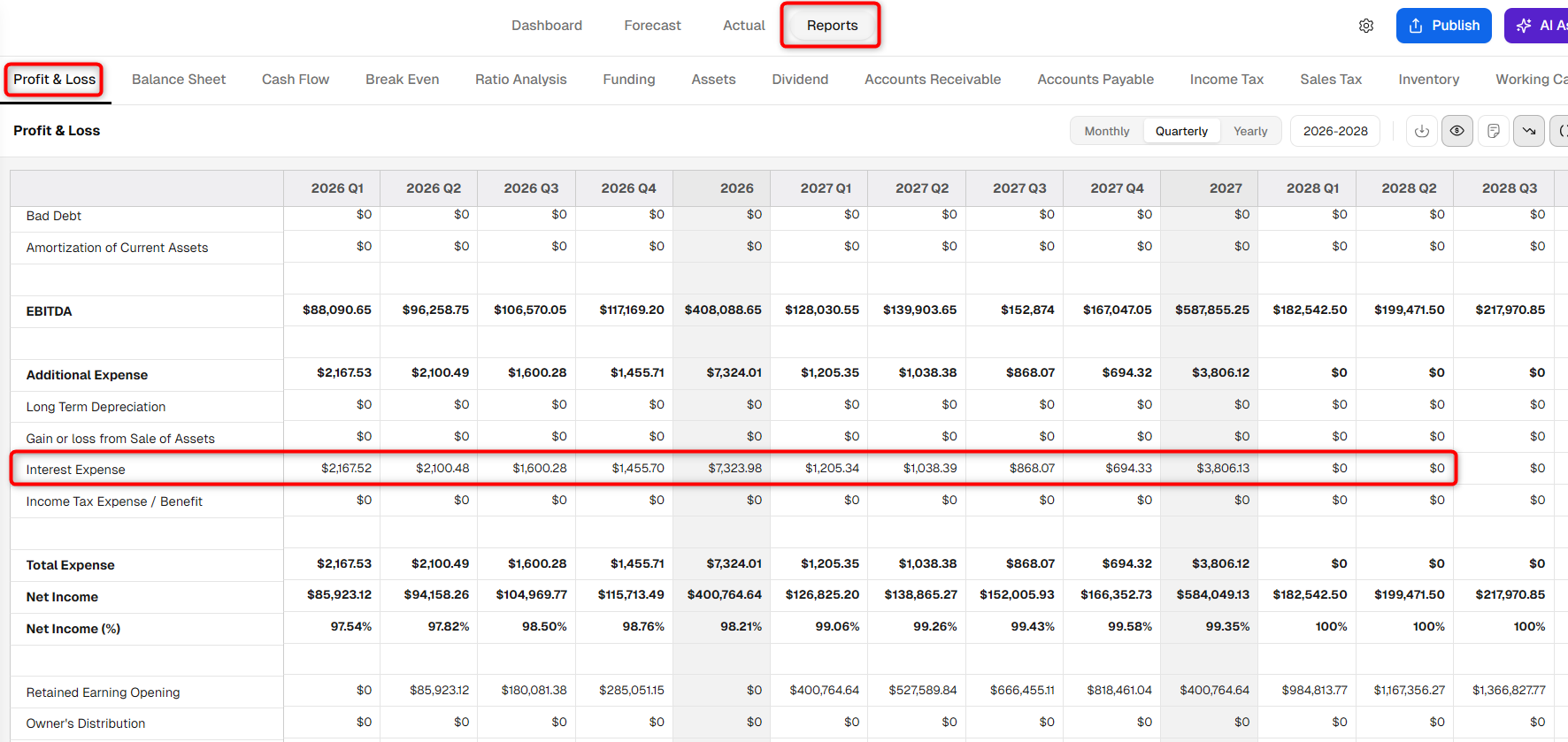
Task: Open the 2026-2028 date range dropdown
Action: coord(1335,131)
